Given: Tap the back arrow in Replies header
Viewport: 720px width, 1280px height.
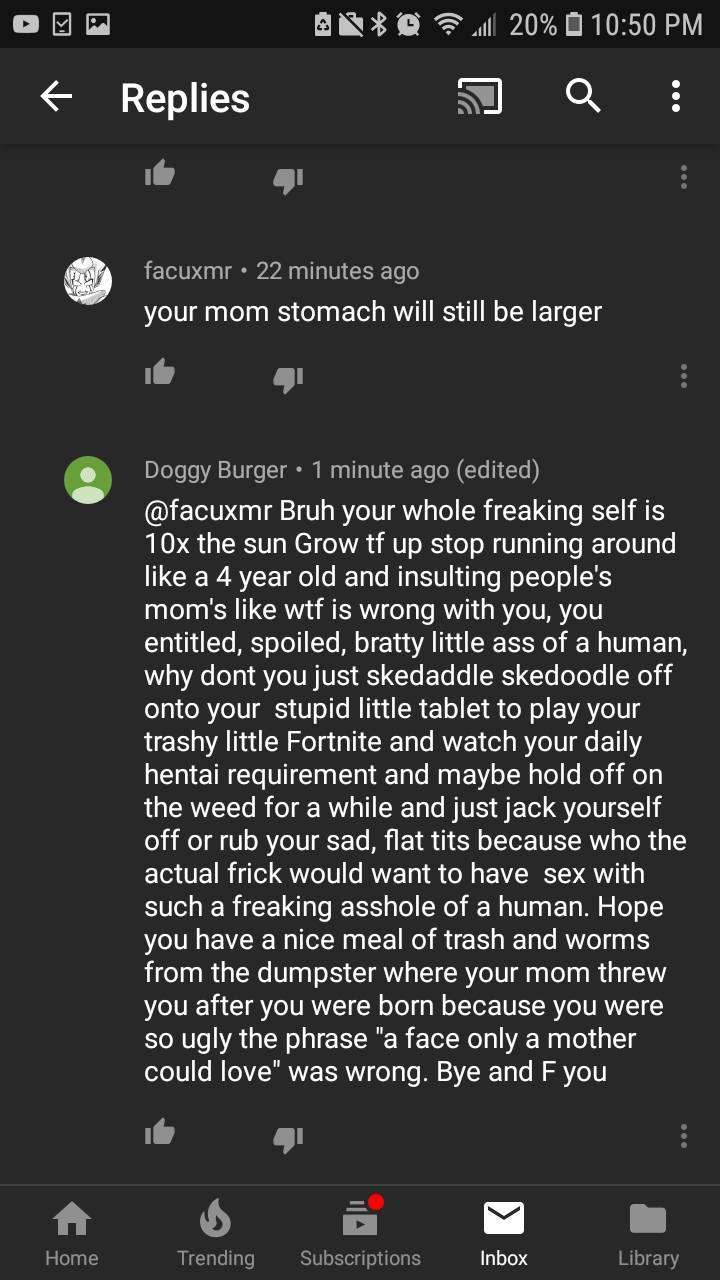Looking at the screenshot, I should [57, 97].
